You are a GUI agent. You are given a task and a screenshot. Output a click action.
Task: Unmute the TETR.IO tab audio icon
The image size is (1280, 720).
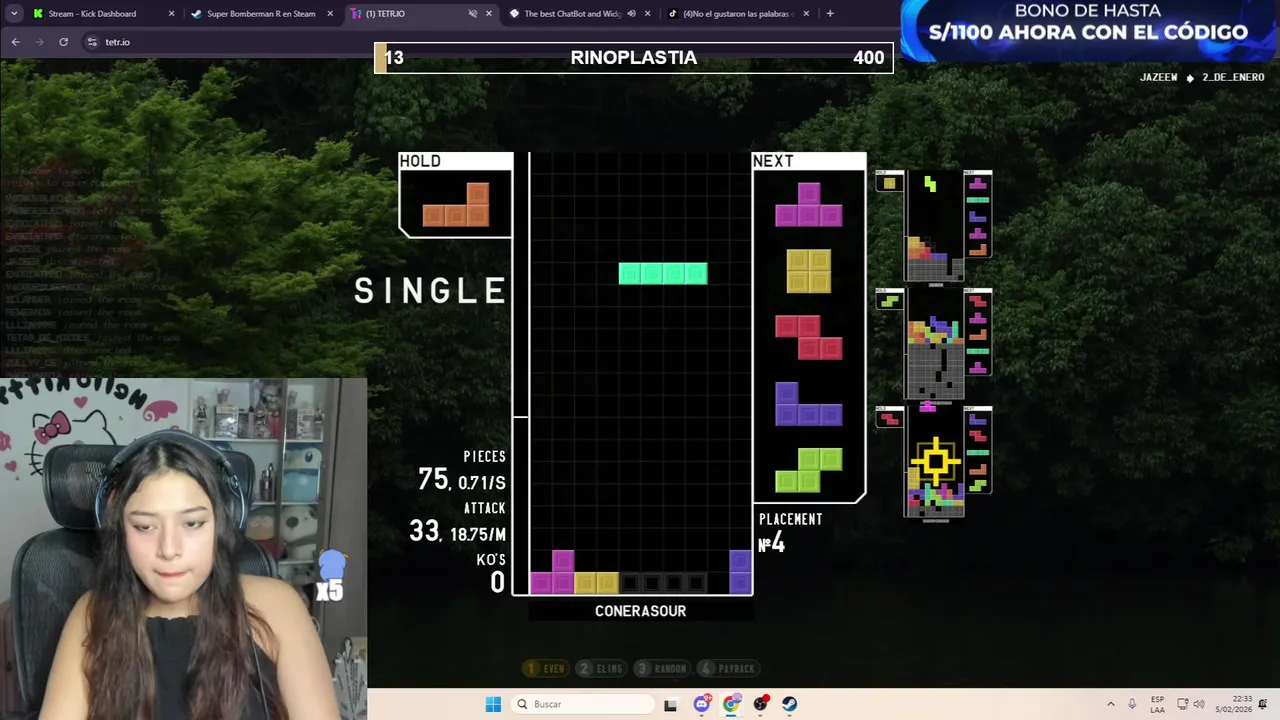click(x=472, y=14)
